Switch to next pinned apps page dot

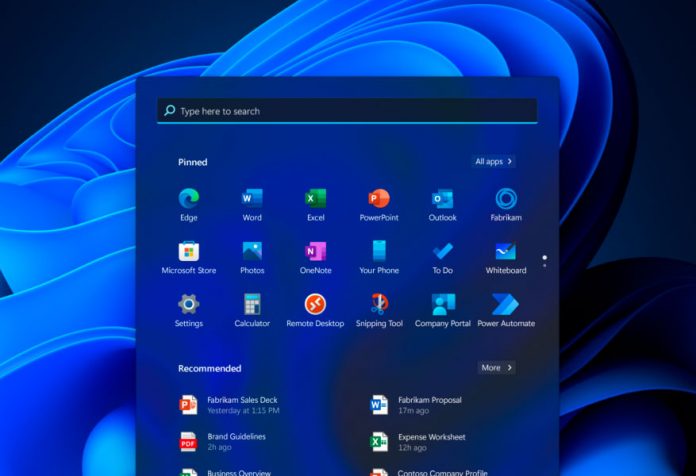(x=544, y=266)
